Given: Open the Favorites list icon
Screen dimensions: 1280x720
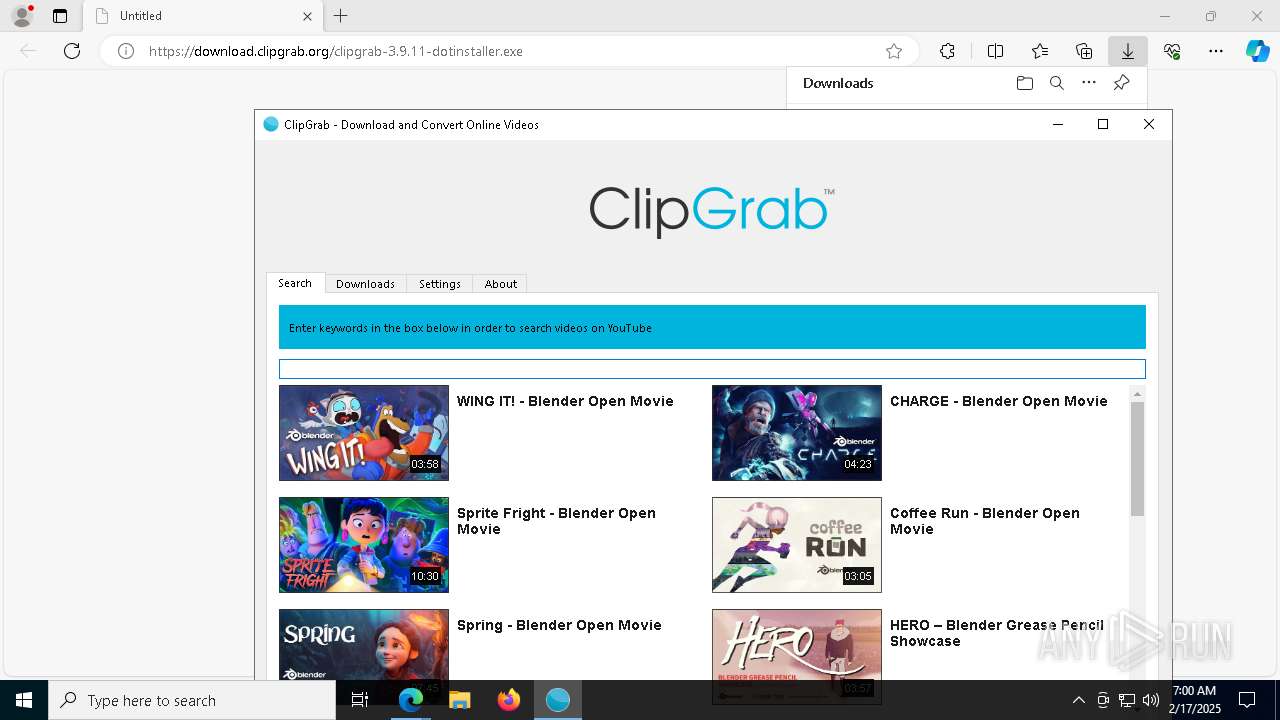Looking at the screenshot, I should (1040, 51).
